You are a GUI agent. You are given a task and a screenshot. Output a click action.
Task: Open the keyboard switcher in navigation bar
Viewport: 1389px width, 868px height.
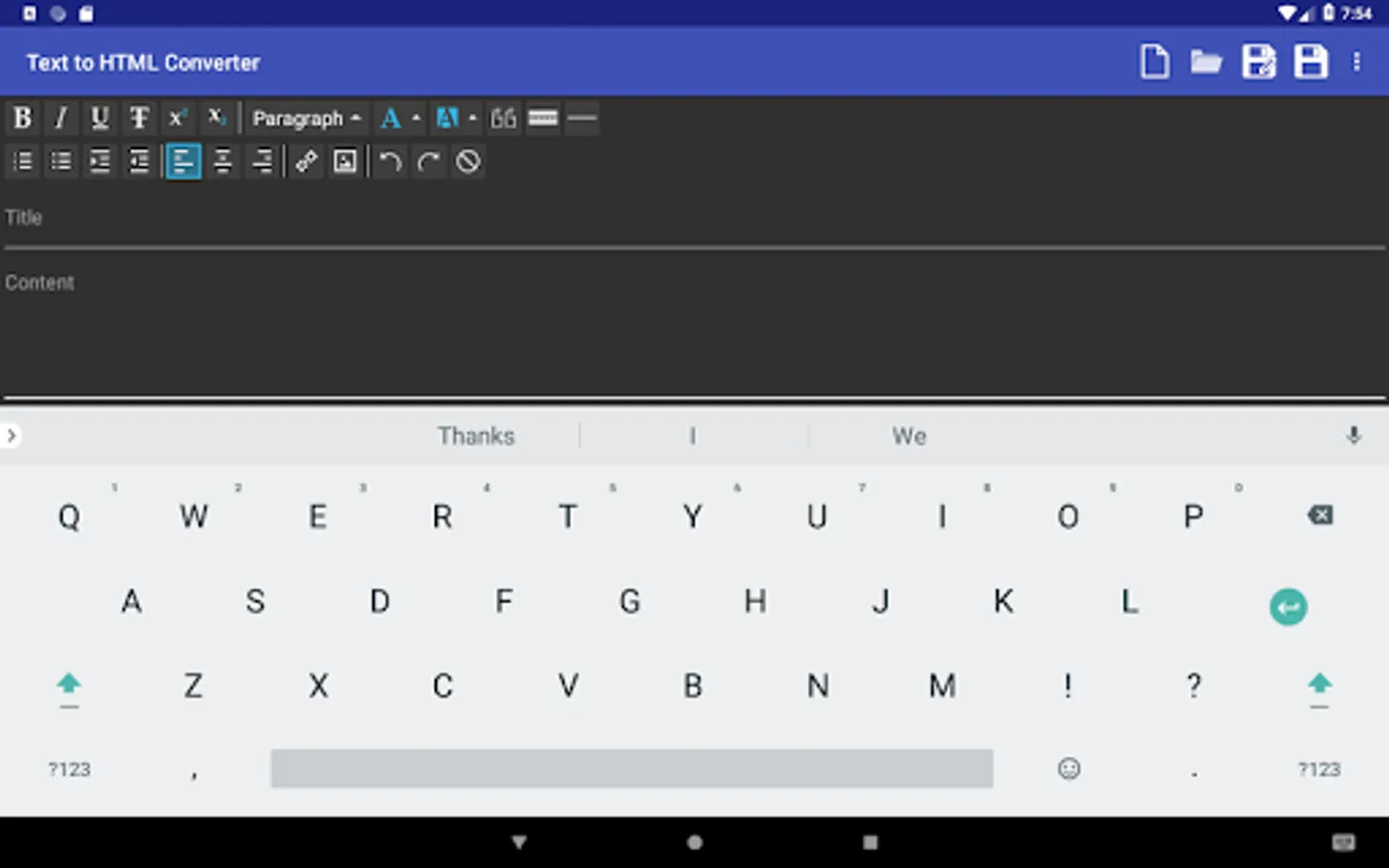click(x=1344, y=843)
